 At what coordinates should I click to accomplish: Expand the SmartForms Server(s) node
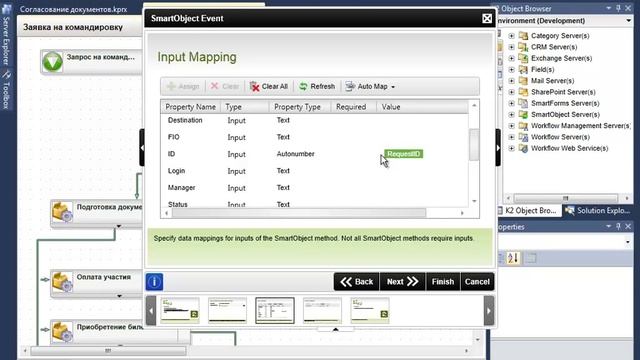[511, 103]
